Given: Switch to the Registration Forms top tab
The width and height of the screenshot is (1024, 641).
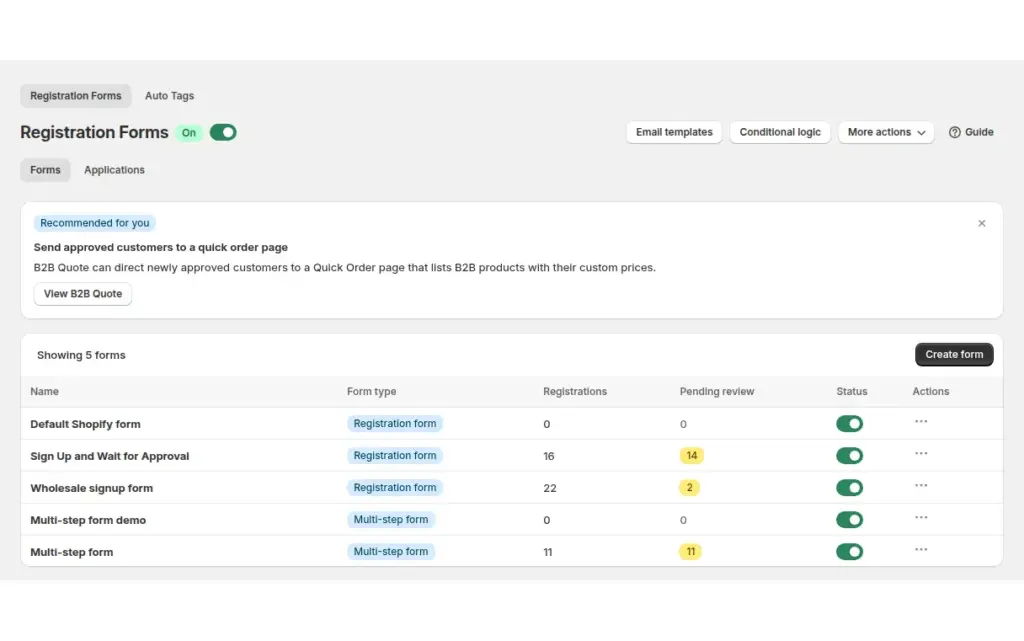Looking at the screenshot, I should coord(76,96).
